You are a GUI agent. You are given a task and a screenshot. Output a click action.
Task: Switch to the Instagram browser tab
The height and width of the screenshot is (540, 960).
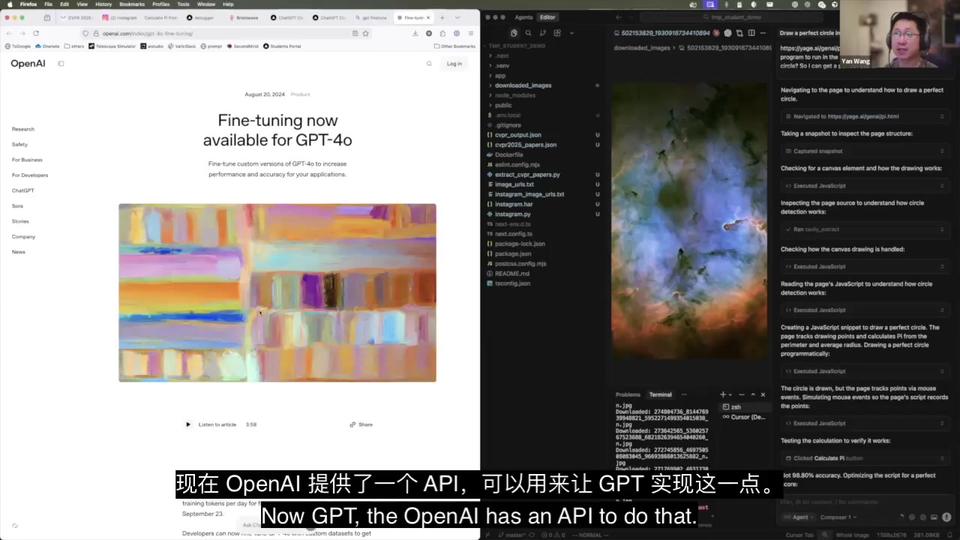(x=119, y=18)
